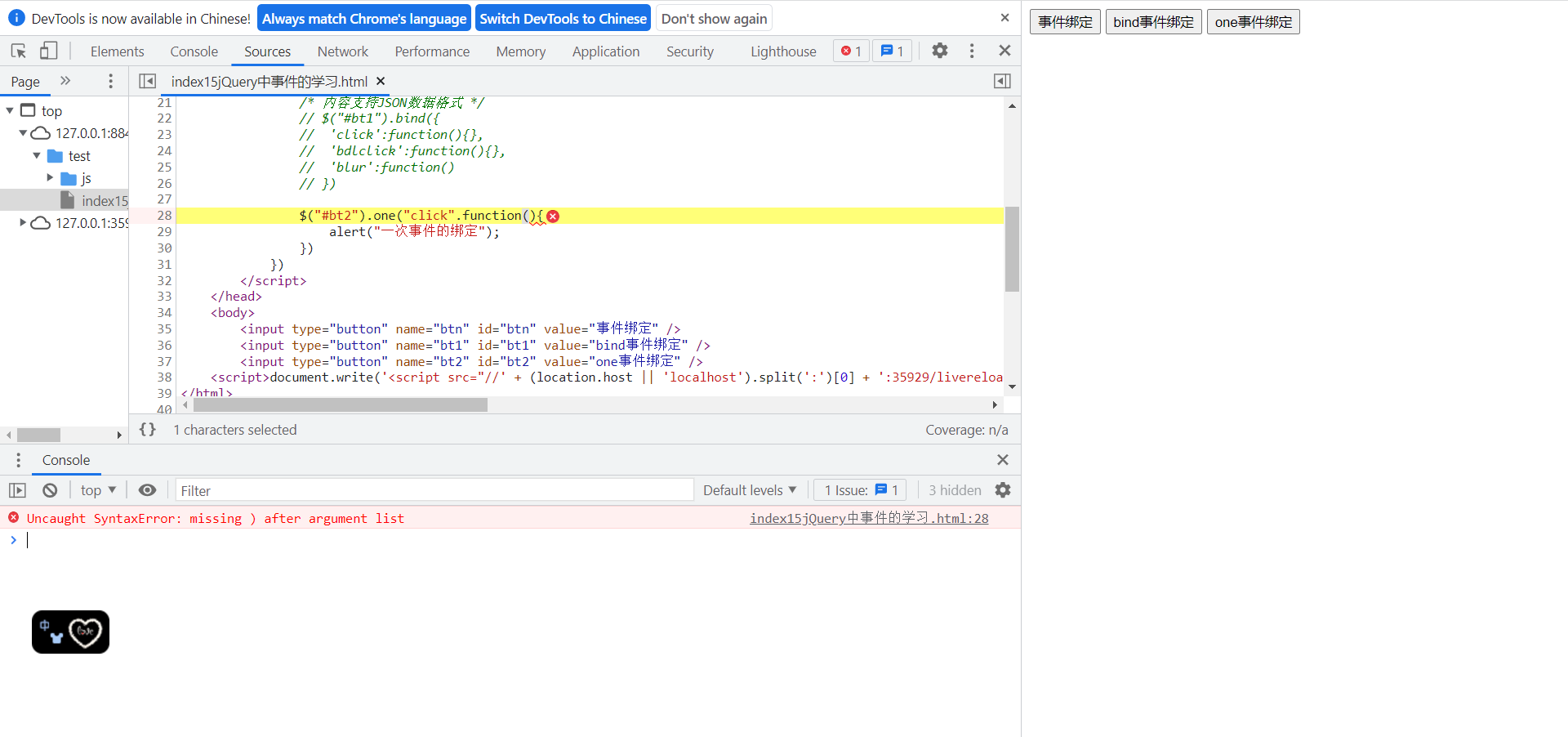The height and width of the screenshot is (737, 1568).
Task: Click the blue issues count badge
Action: pos(892,51)
